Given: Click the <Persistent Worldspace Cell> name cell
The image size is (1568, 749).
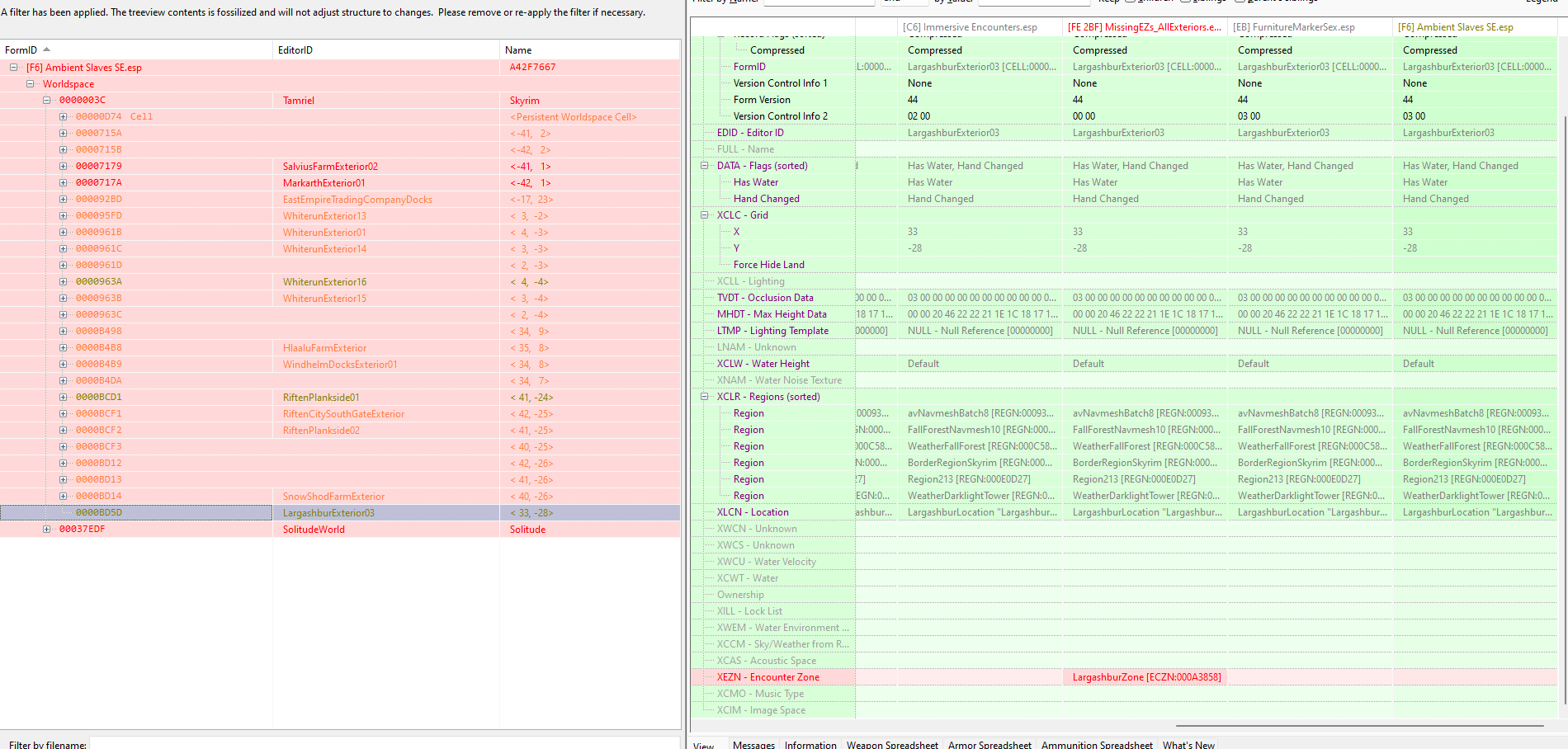Looking at the screenshot, I should 574,117.
